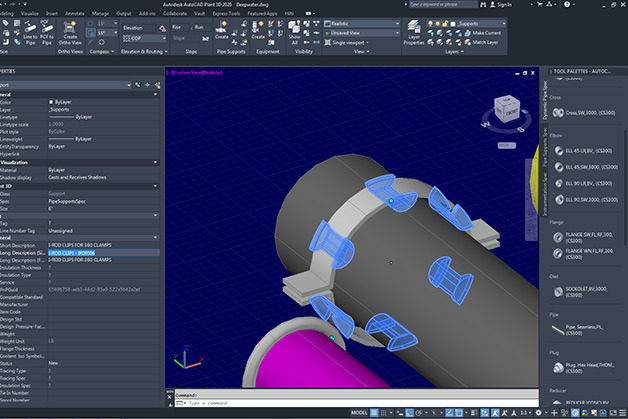Open the Annotate ribbon tab
This screenshot has width=628, height=419.
74,15
